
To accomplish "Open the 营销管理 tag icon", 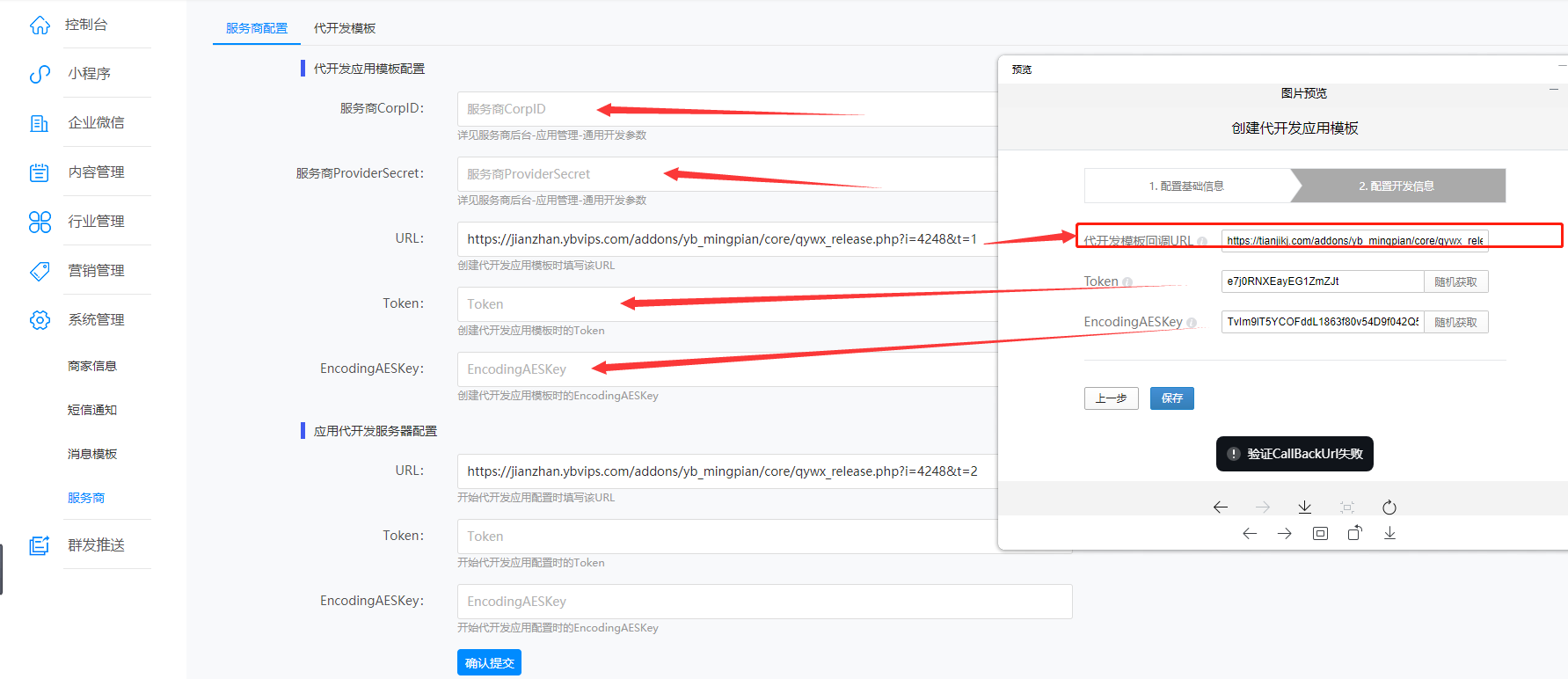I will tap(40, 271).
